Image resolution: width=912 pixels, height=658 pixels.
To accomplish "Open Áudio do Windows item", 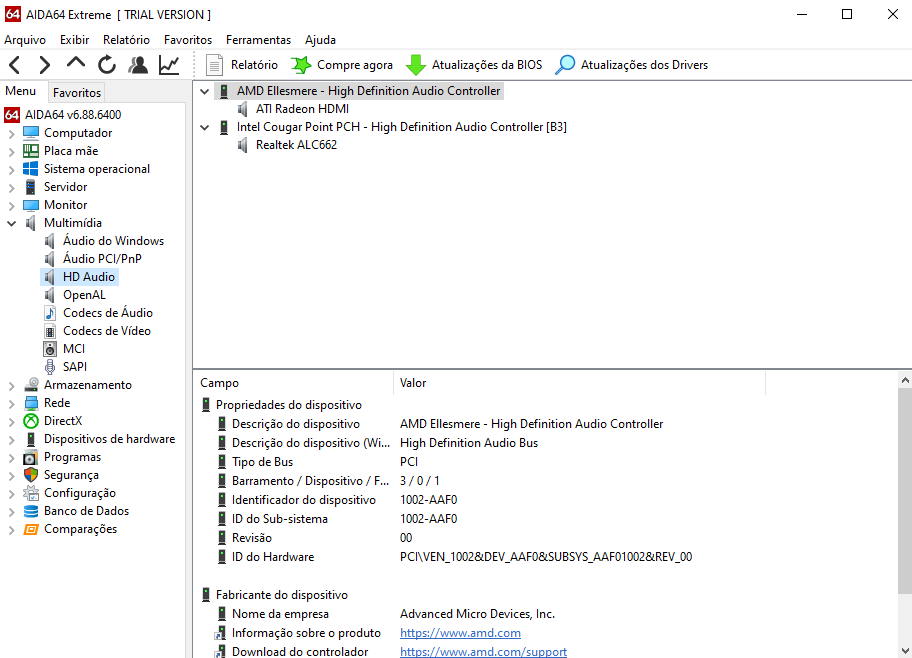I will coord(113,241).
